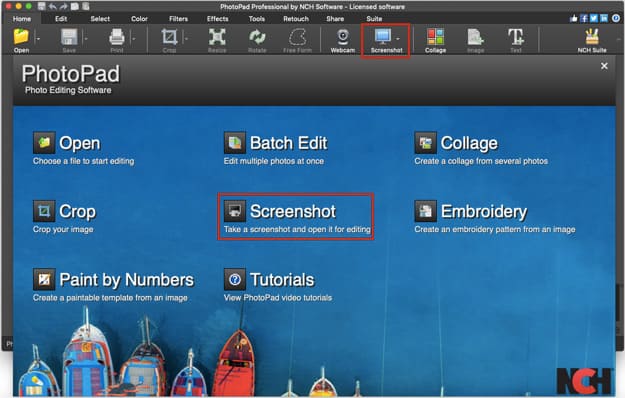Expand the Crop dropdown arrow in toolbar
625x398 pixels.
(x=186, y=39)
